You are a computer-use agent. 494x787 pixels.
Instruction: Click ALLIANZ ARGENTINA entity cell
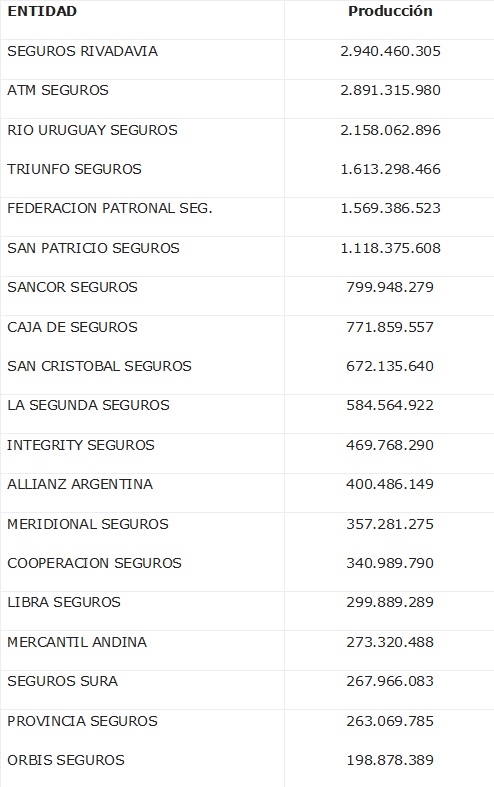pos(80,484)
